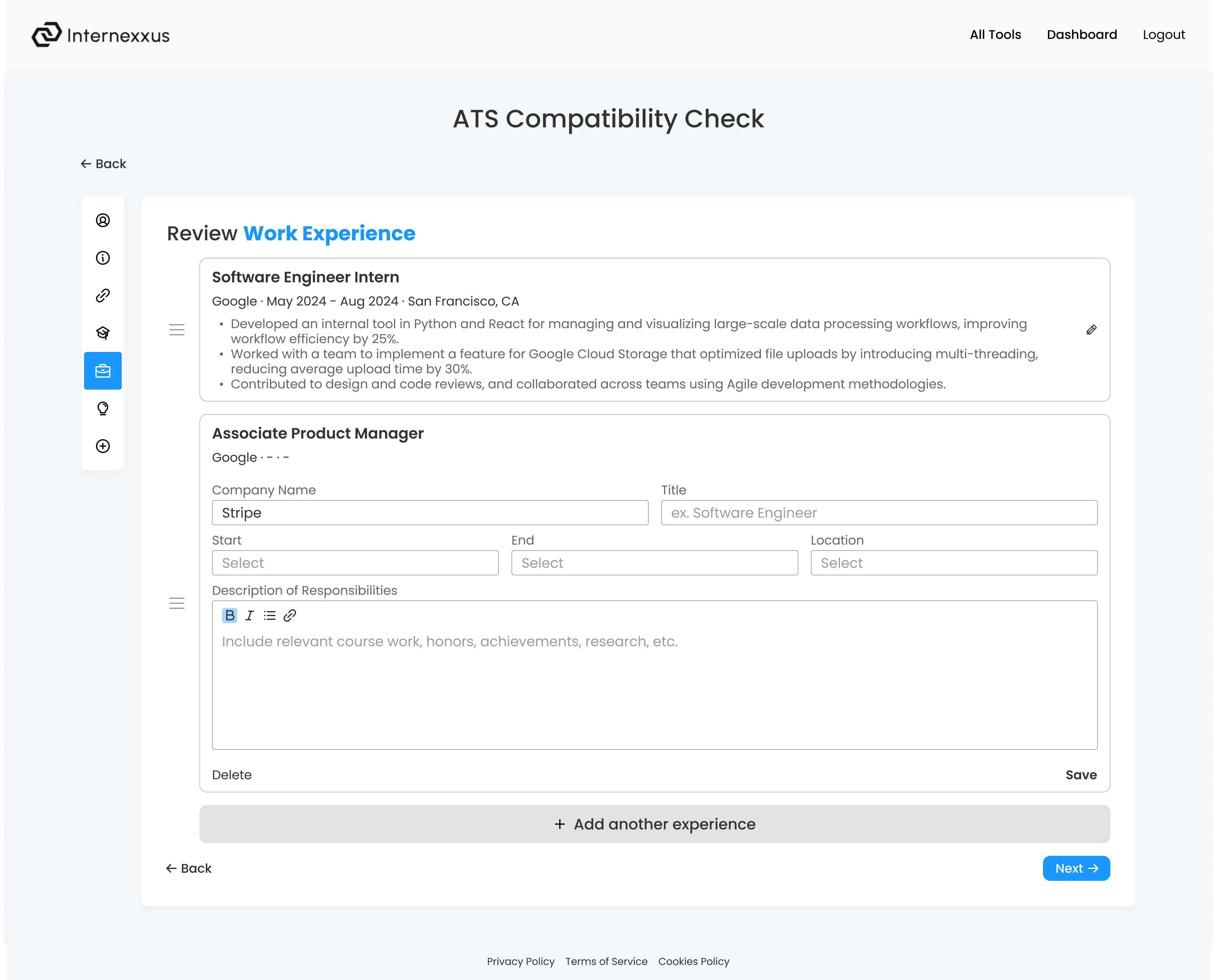
Task: Select the work experience briefcase icon
Action: pyautogui.click(x=103, y=371)
